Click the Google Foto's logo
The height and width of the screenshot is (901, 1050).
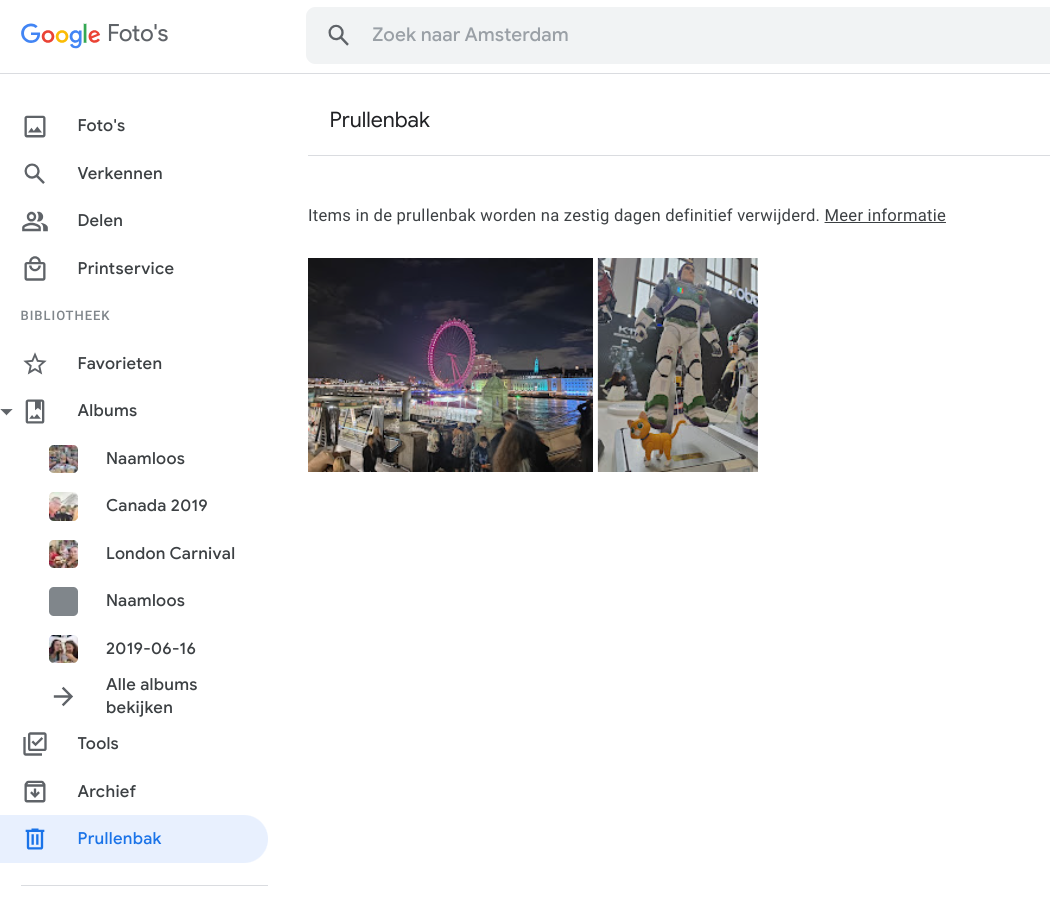[94, 34]
